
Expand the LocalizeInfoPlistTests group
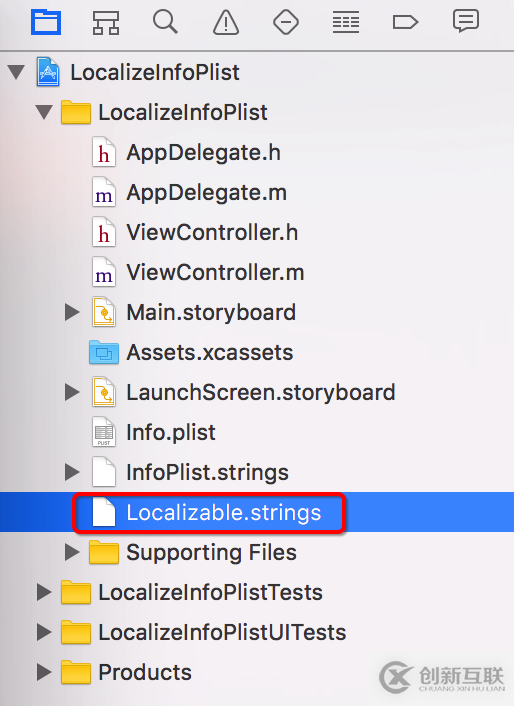[x=44, y=592]
